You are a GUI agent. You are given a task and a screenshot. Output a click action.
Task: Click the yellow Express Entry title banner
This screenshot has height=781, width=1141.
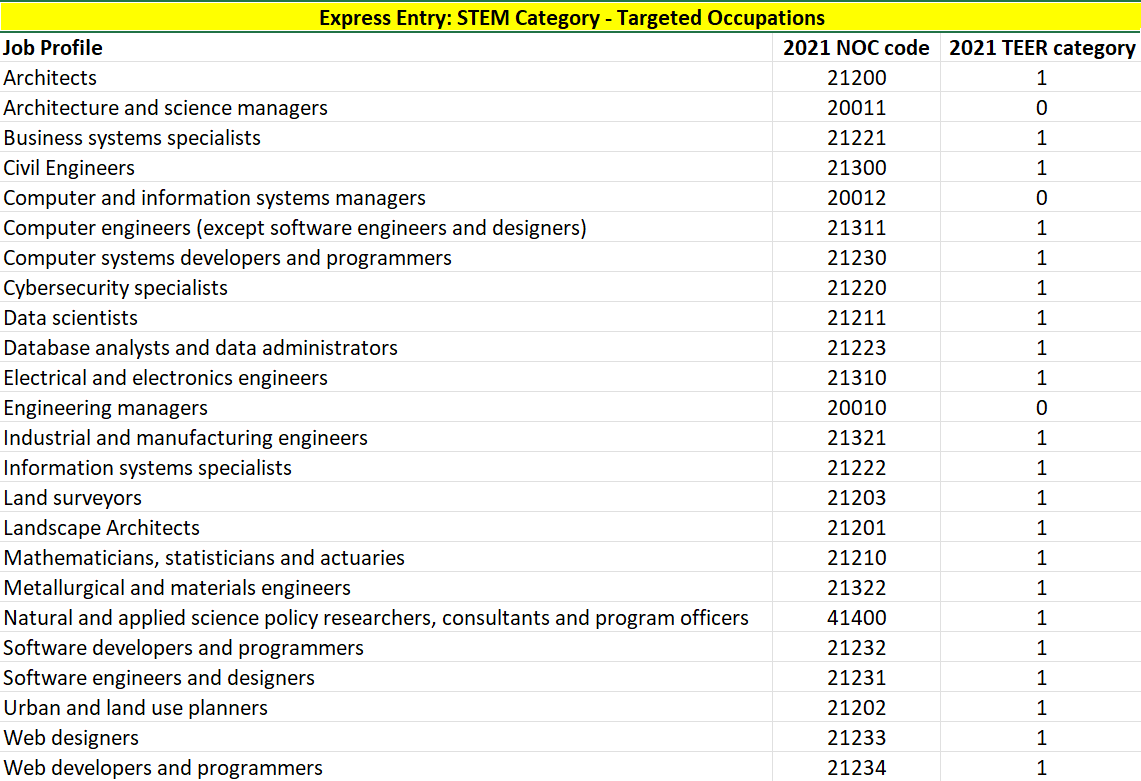point(571,18)
